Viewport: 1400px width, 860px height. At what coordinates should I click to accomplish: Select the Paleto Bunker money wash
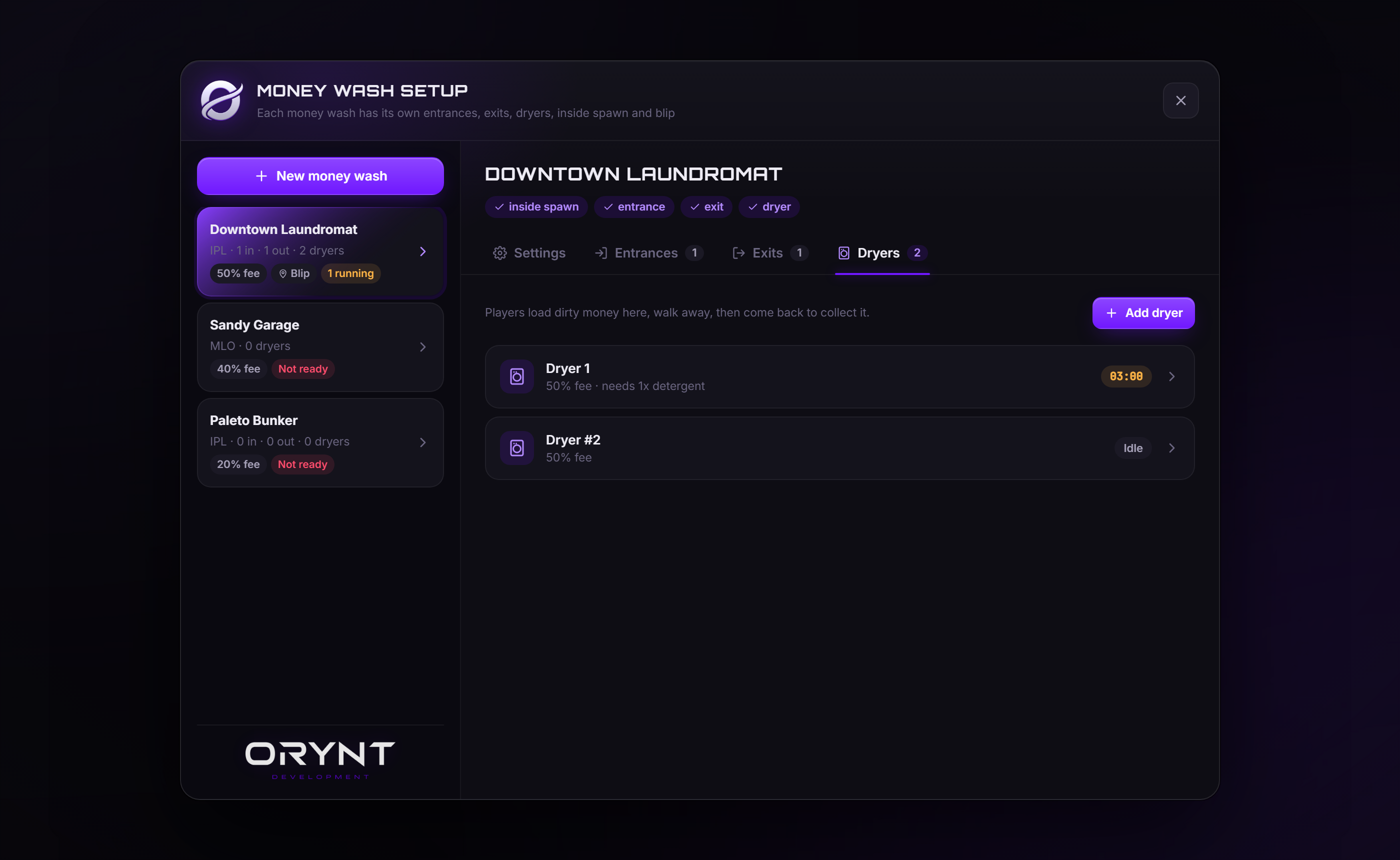[320, 442]
